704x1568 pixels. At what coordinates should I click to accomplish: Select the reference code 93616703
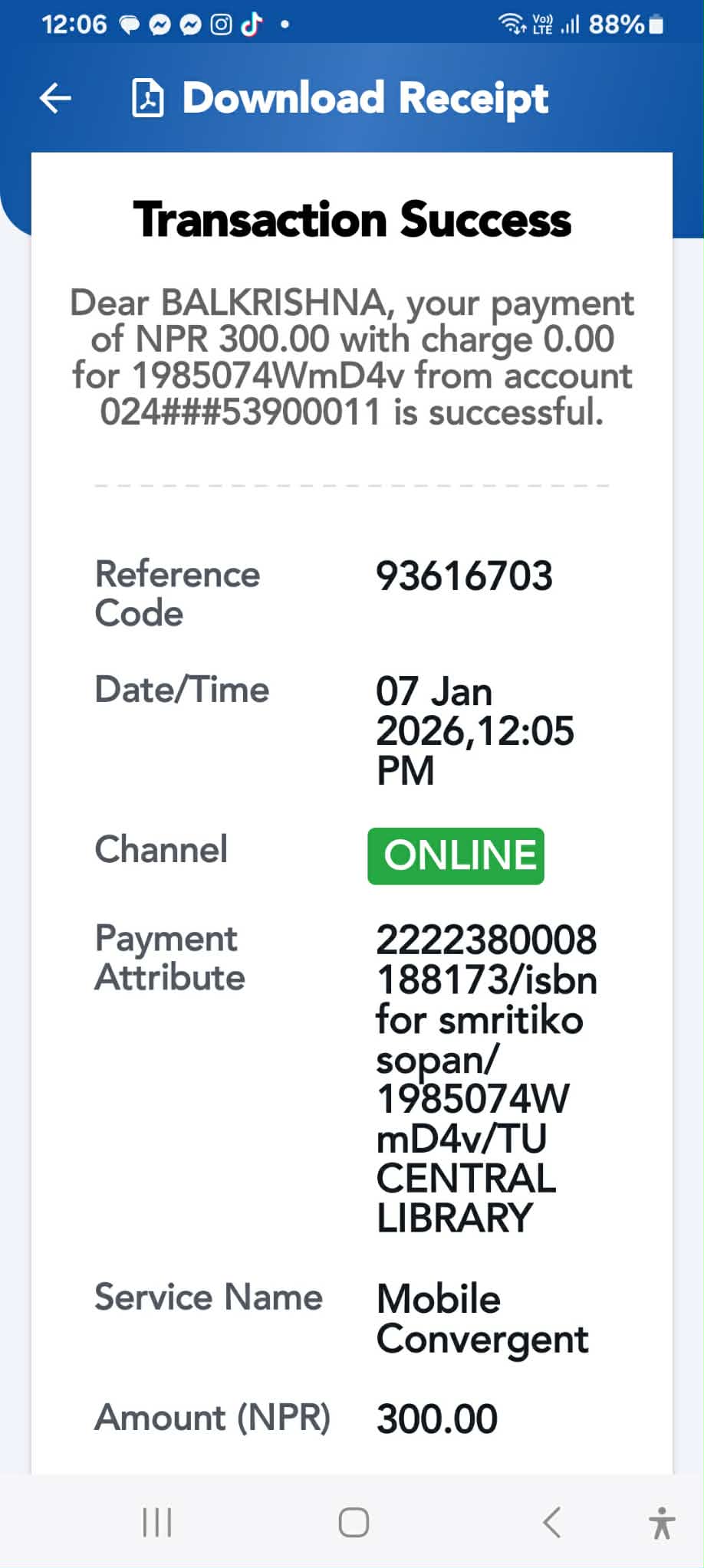pyautogui.click(x=464, y=576)
